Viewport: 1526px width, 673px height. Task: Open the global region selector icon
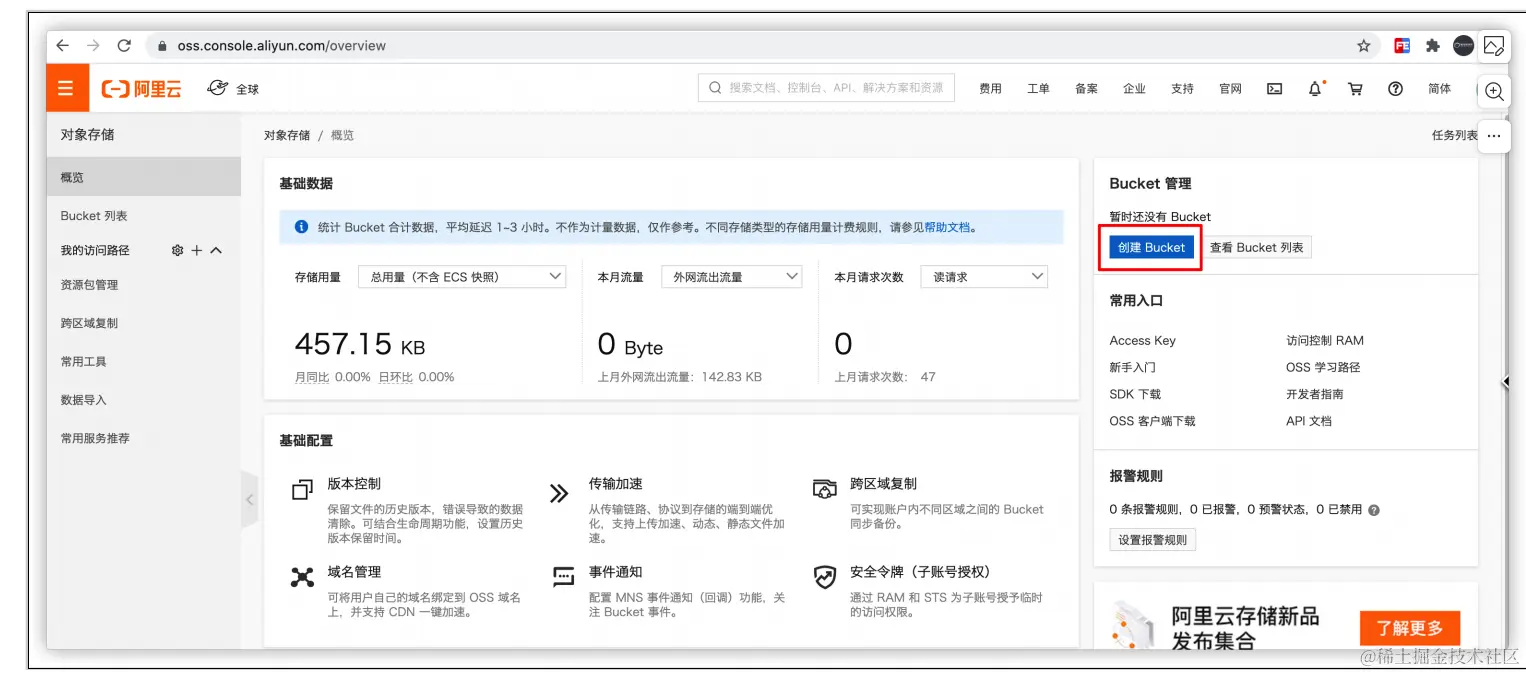pos(217,88)
